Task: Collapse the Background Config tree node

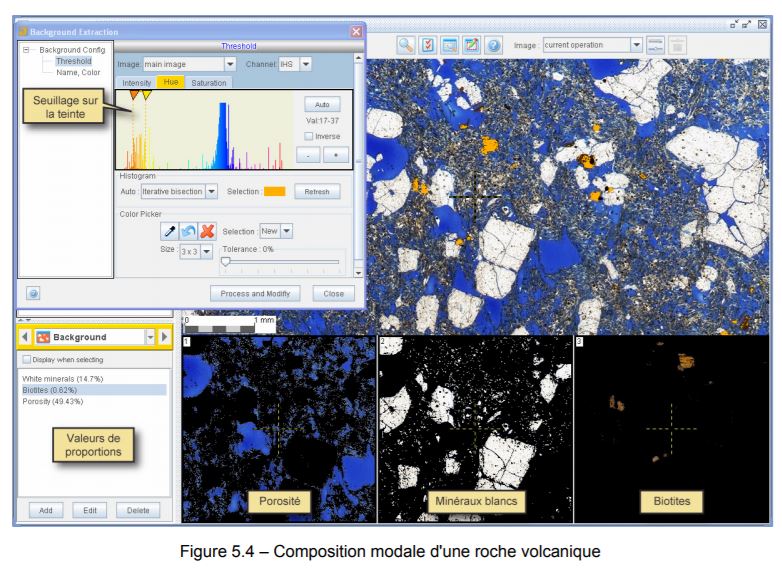Action: tap(26, 50)
